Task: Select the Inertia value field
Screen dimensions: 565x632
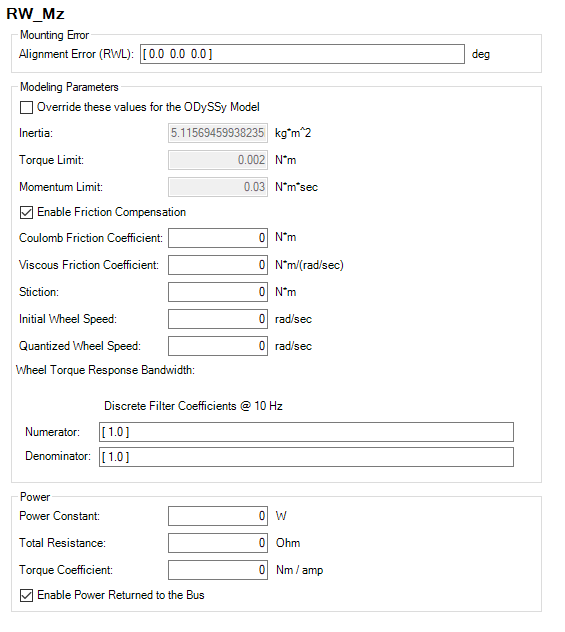Action: pos(218,133)
